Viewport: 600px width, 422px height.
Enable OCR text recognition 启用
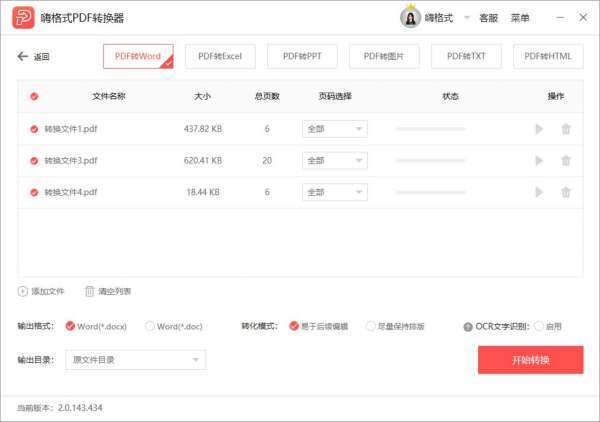coord(540,326)
